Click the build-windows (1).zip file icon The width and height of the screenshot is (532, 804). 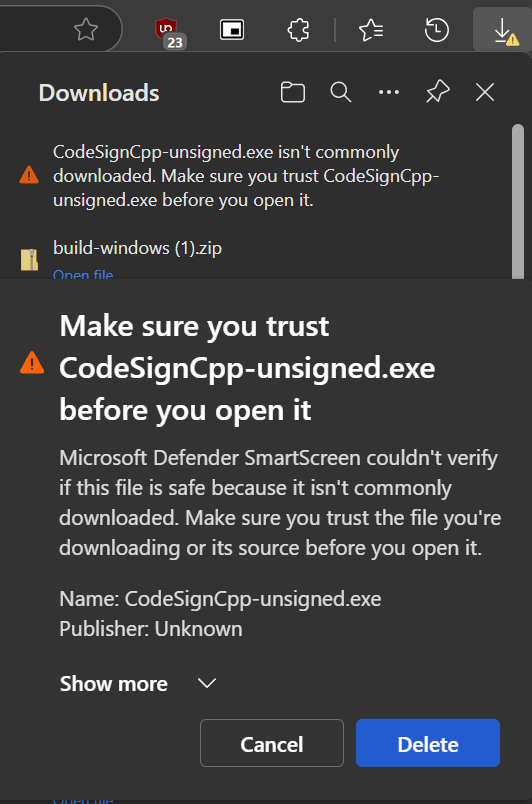tap(29, 259)
